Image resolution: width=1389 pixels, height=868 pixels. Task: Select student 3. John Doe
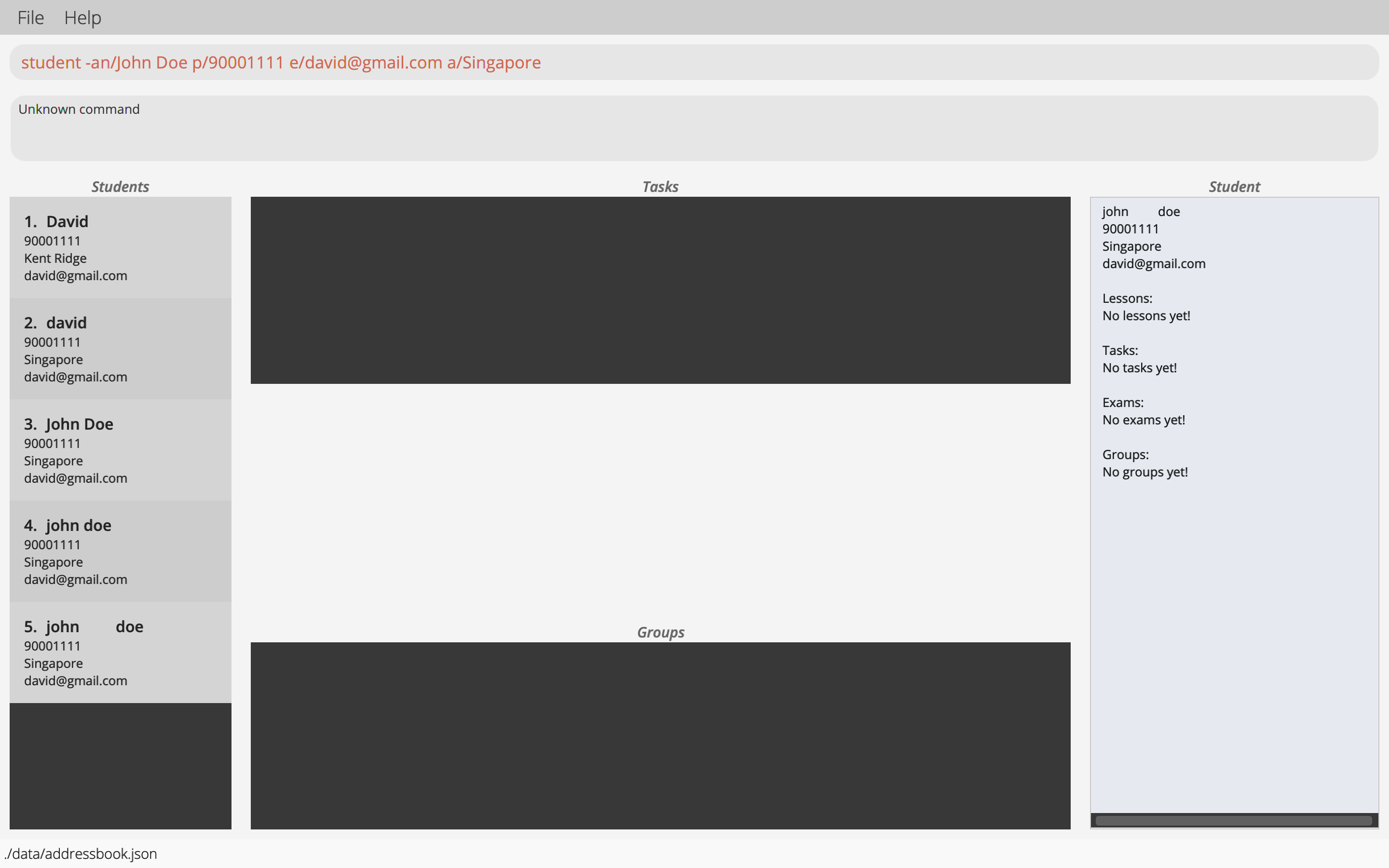coord(120,450)
